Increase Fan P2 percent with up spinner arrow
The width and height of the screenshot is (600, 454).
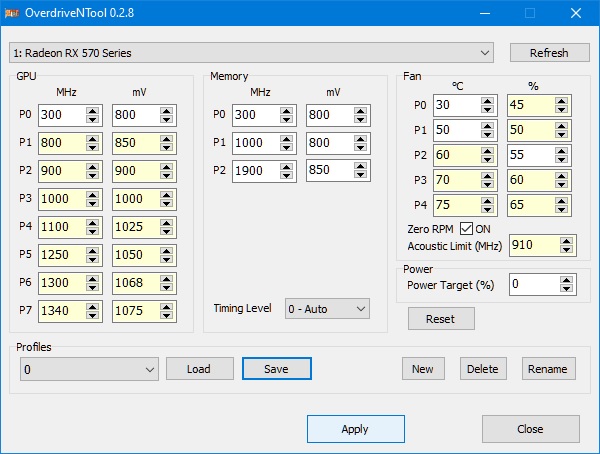561,151
